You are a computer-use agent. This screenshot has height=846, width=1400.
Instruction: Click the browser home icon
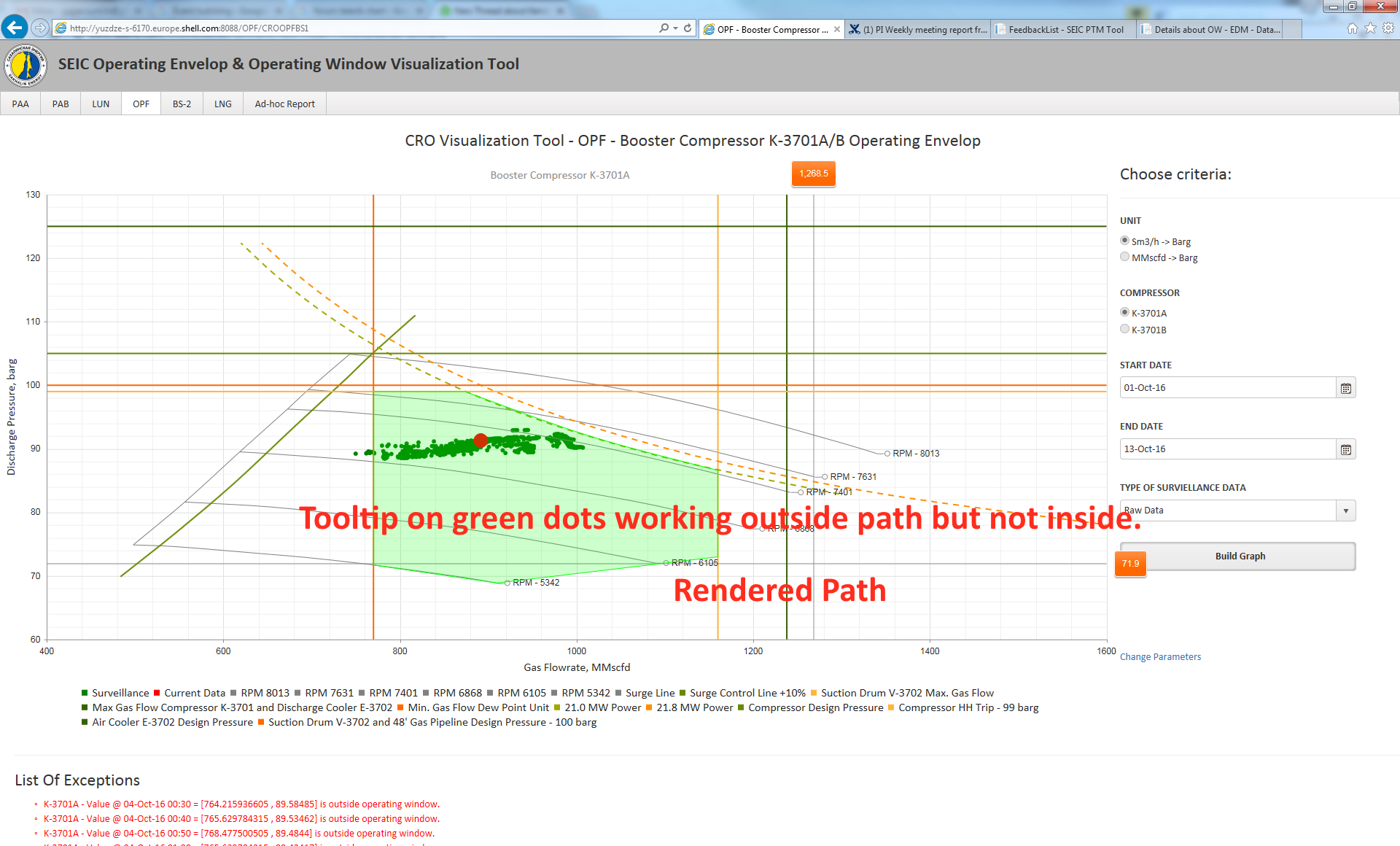(1352, 28)
